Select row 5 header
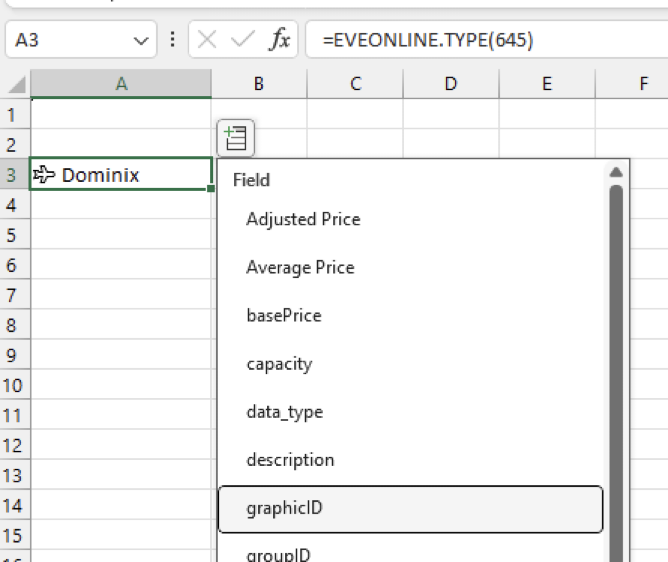 point(15,234)
